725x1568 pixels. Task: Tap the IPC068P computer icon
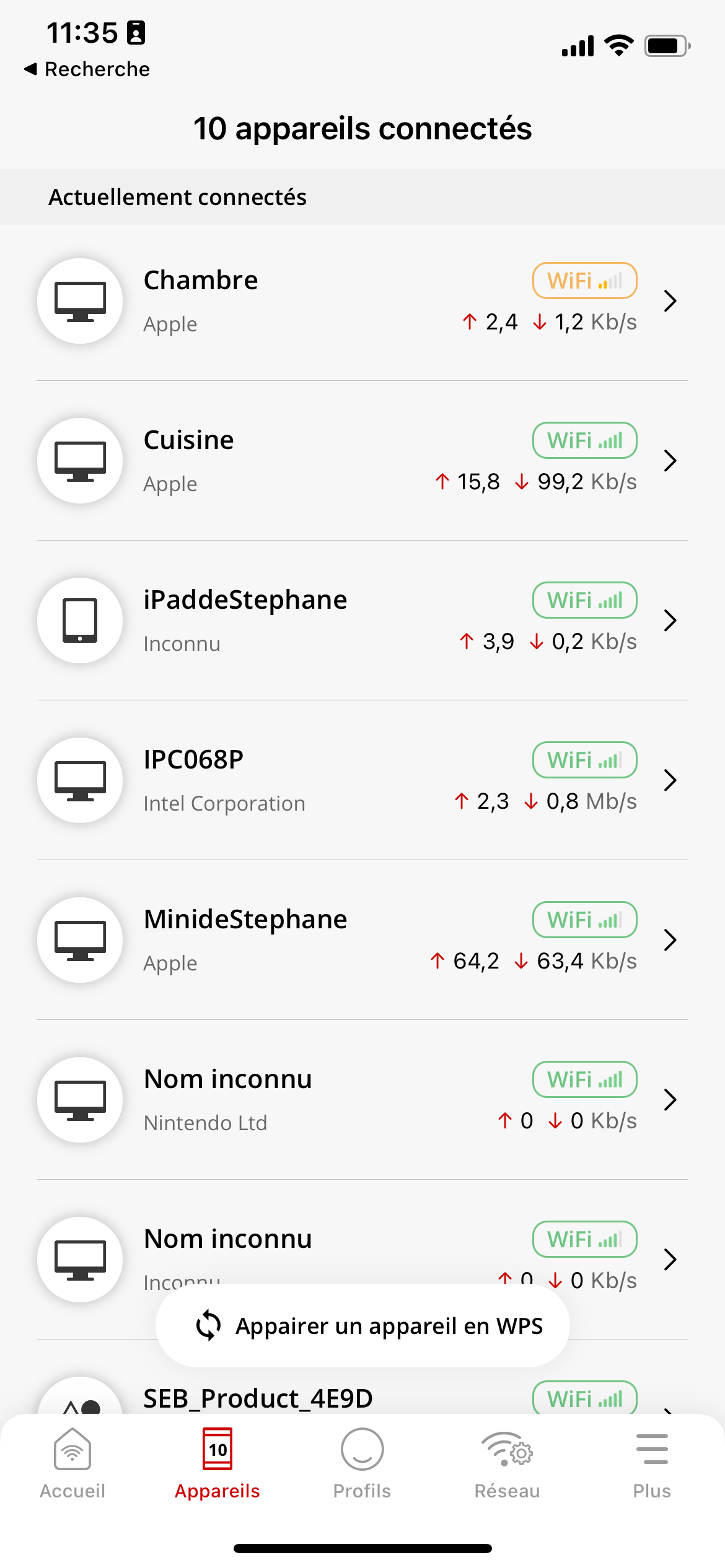click(x=80, y=780)
